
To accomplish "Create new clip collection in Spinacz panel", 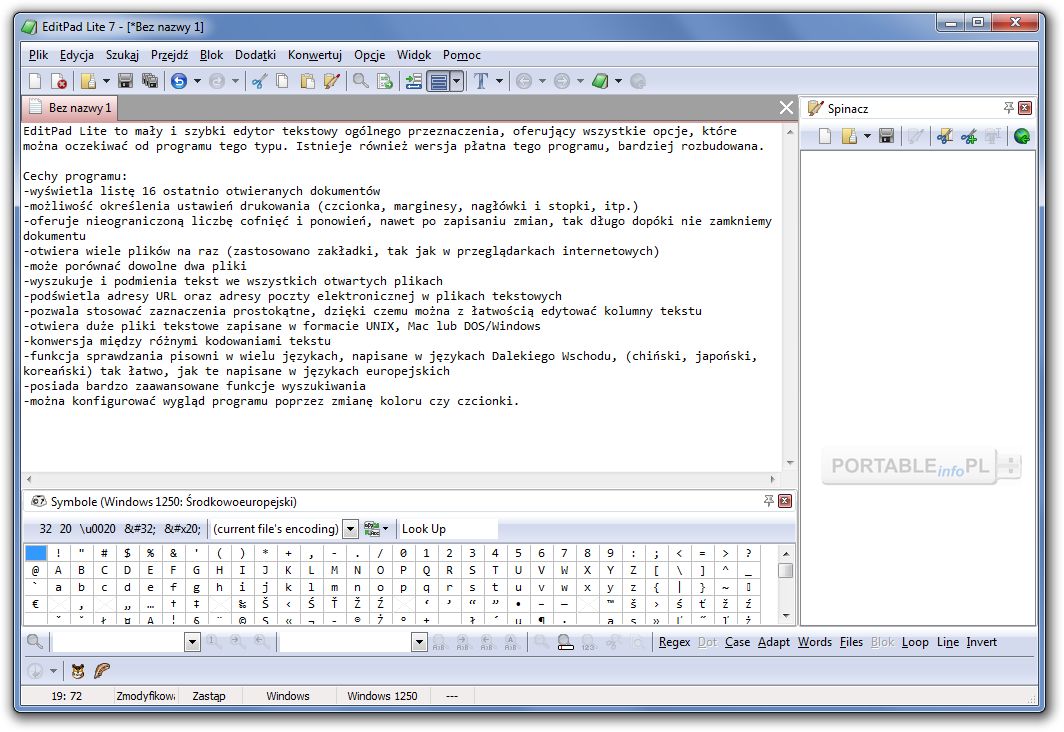I will coord(824,136).
